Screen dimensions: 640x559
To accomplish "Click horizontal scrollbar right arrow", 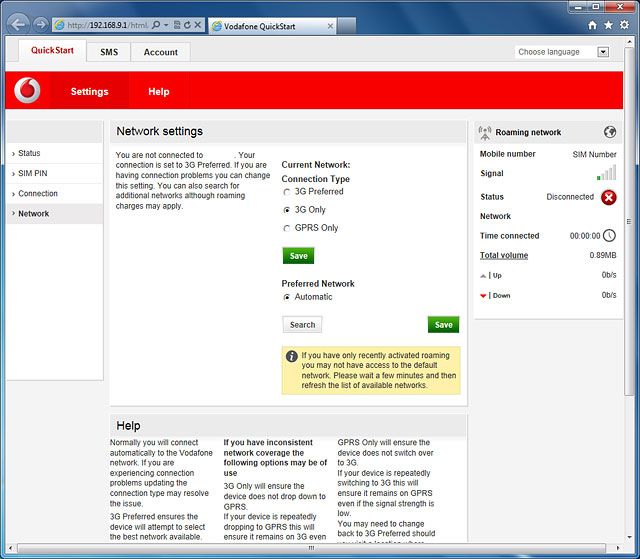I will tap(618, 548).
